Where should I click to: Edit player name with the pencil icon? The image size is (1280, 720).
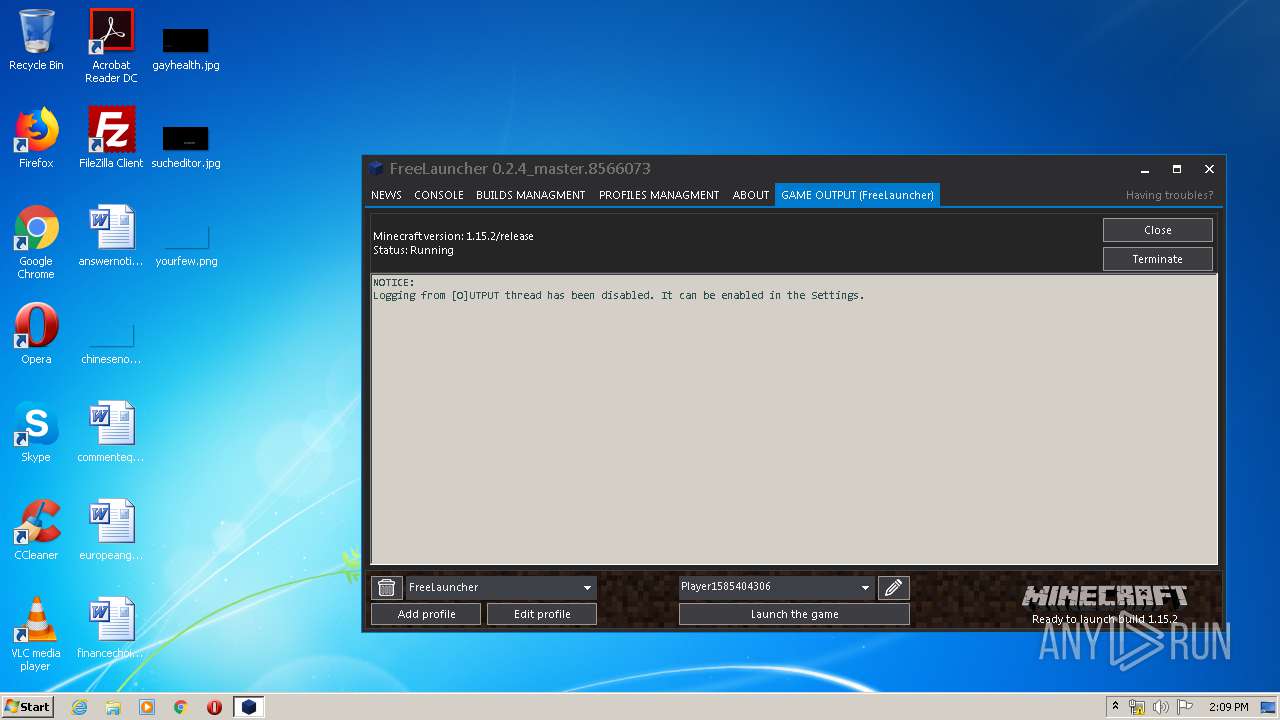pyautogui.click(x=893, y=588)
